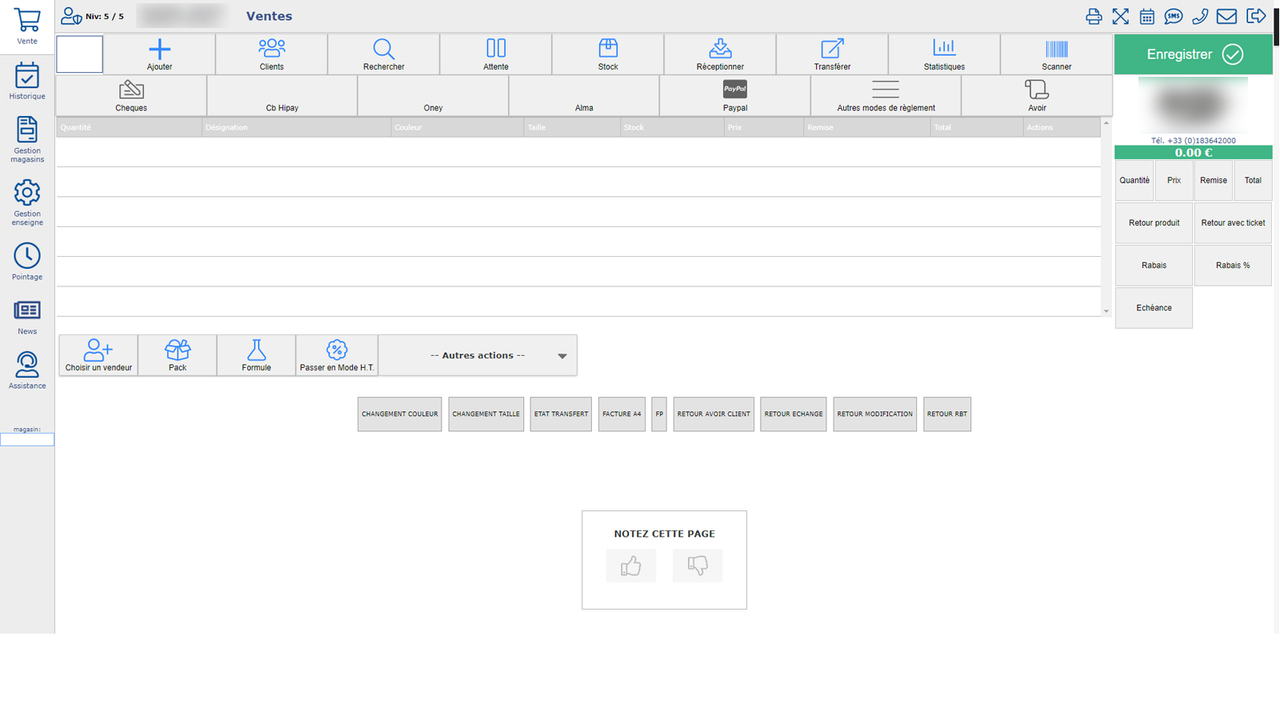
Task: Open the mail envelope icon
Action: click(x=1226, y=16)
